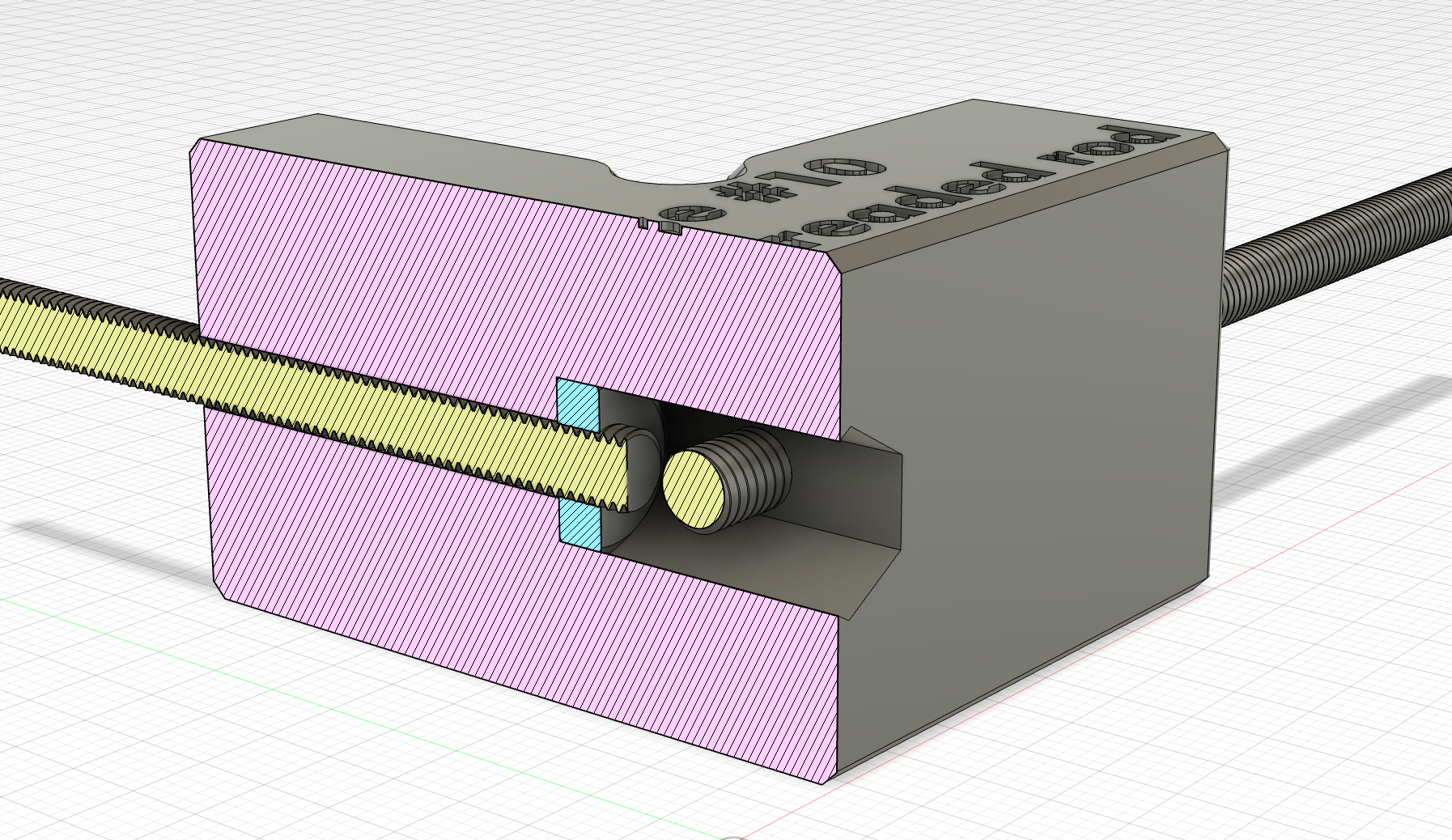This screenshot has width=1452, height=840.
Task: Select the lower cyan nut section
Action: click(581, 525)
